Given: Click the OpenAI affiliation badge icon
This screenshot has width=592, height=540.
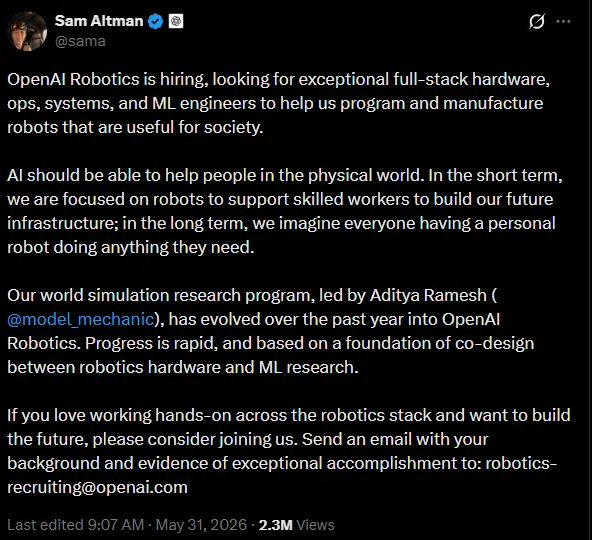Looking at the screenshot, I should (x=176, y=21).
